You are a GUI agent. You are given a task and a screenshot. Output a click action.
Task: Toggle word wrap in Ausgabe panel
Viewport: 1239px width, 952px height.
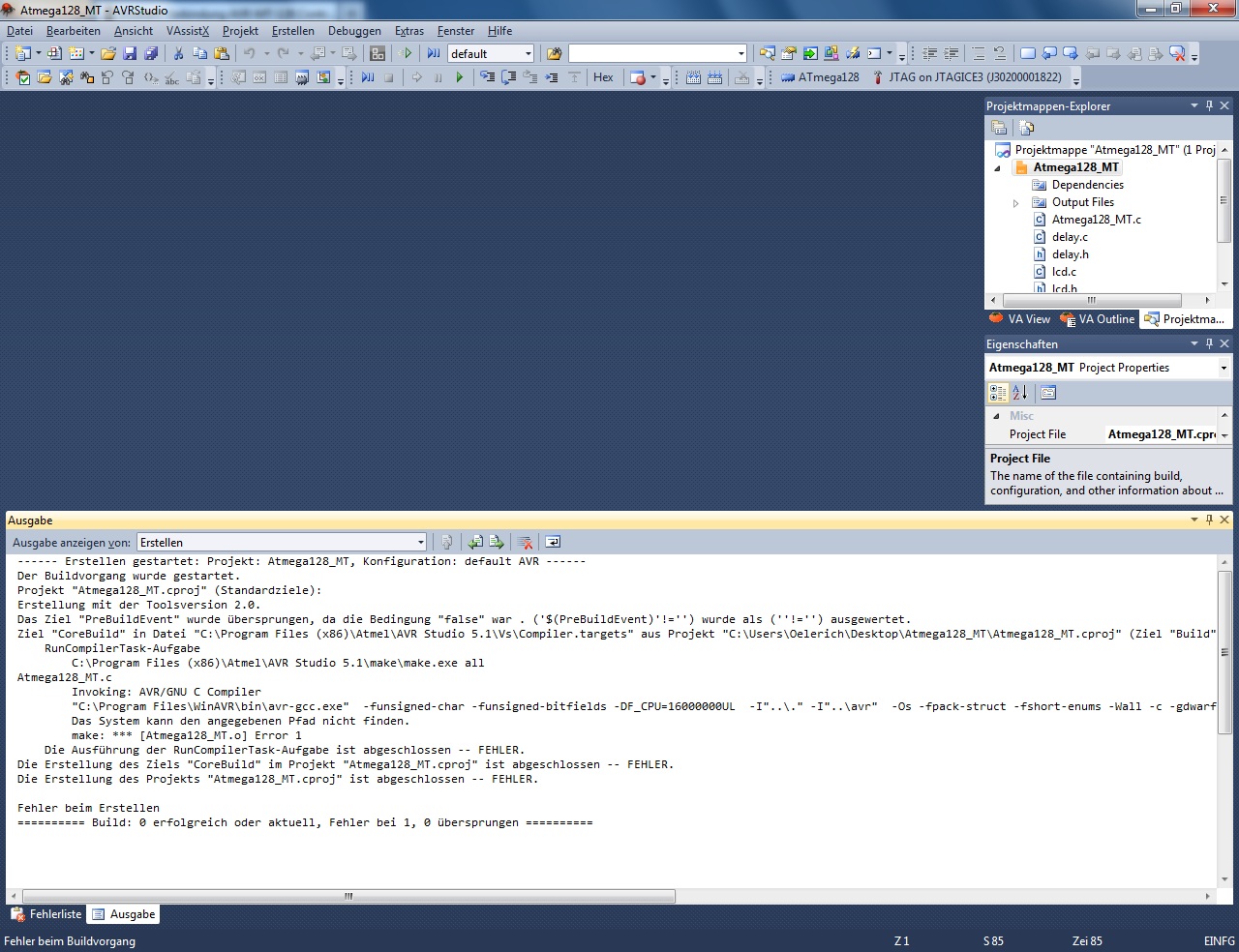click(553, 542)
